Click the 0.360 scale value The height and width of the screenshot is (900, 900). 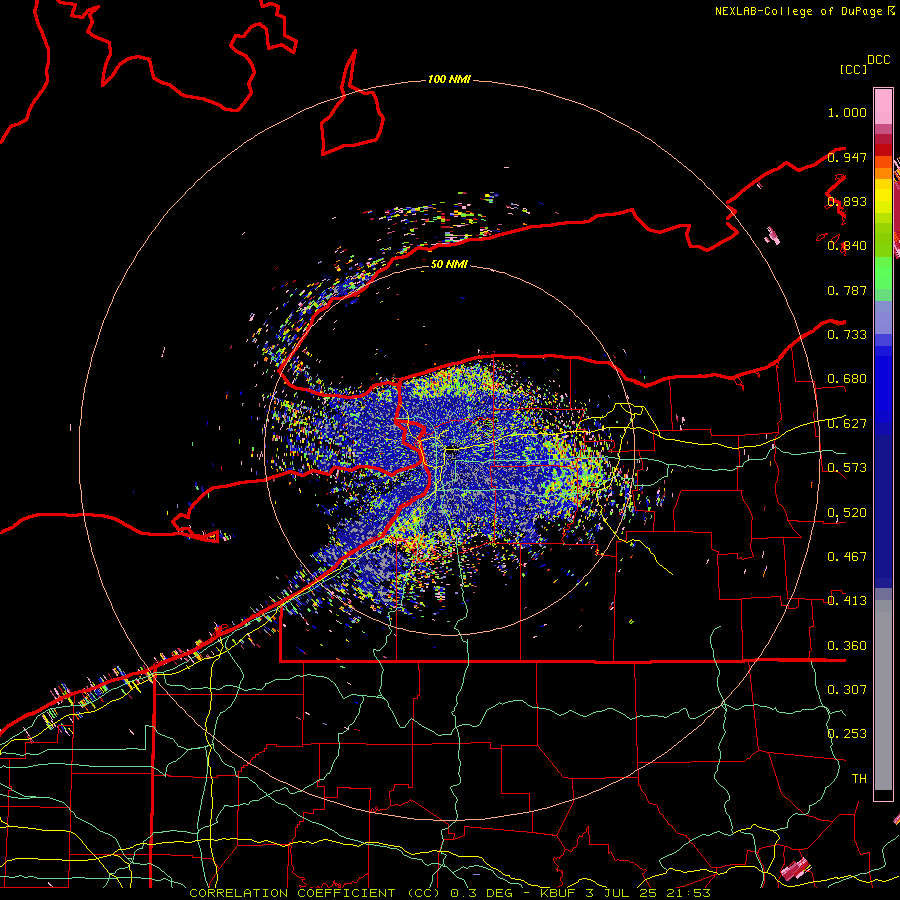pyautogui.click(x=847, y=646)
